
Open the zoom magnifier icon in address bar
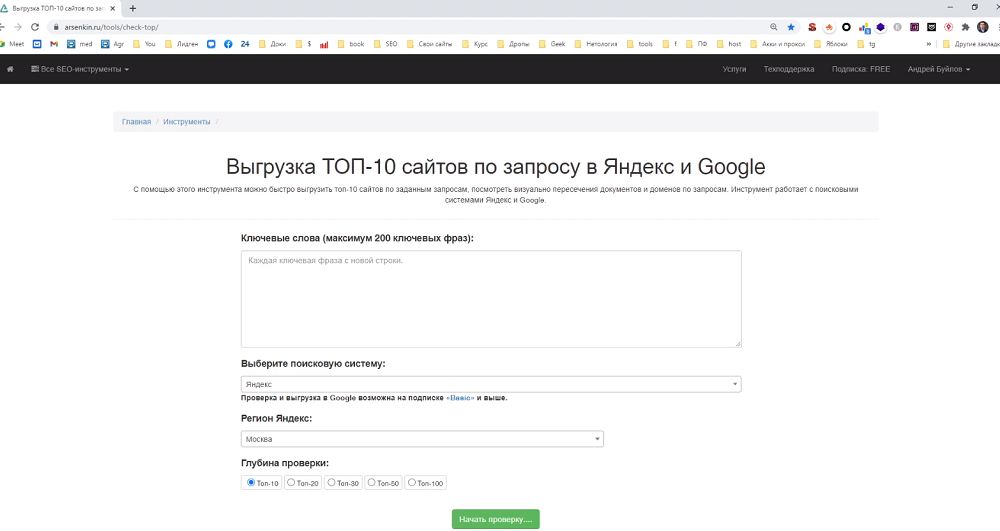[x=774, y=27]
